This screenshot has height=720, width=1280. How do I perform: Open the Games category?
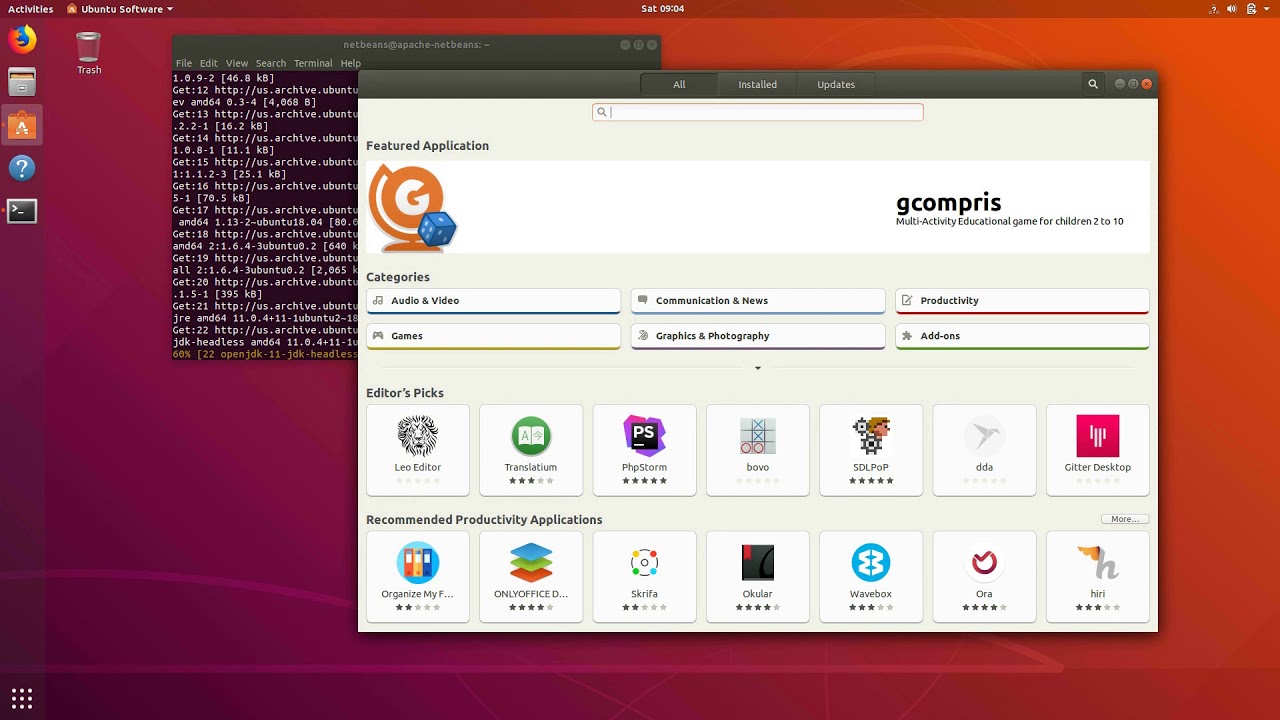coord(494,336)
